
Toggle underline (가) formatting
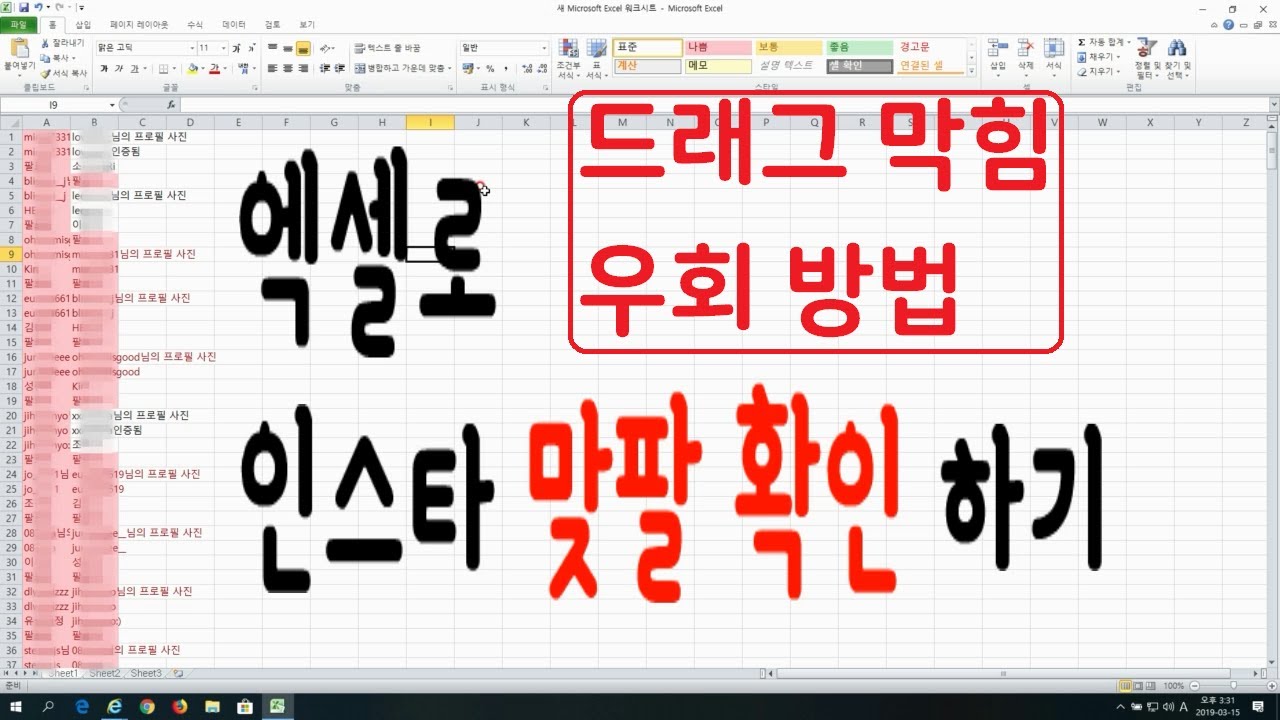134,69
